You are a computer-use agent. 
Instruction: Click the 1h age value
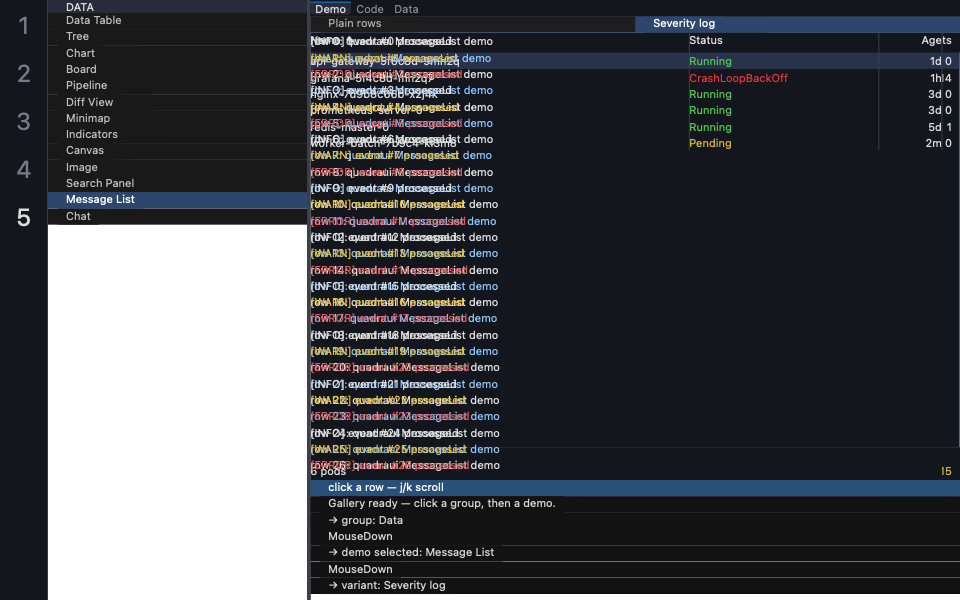936,78
